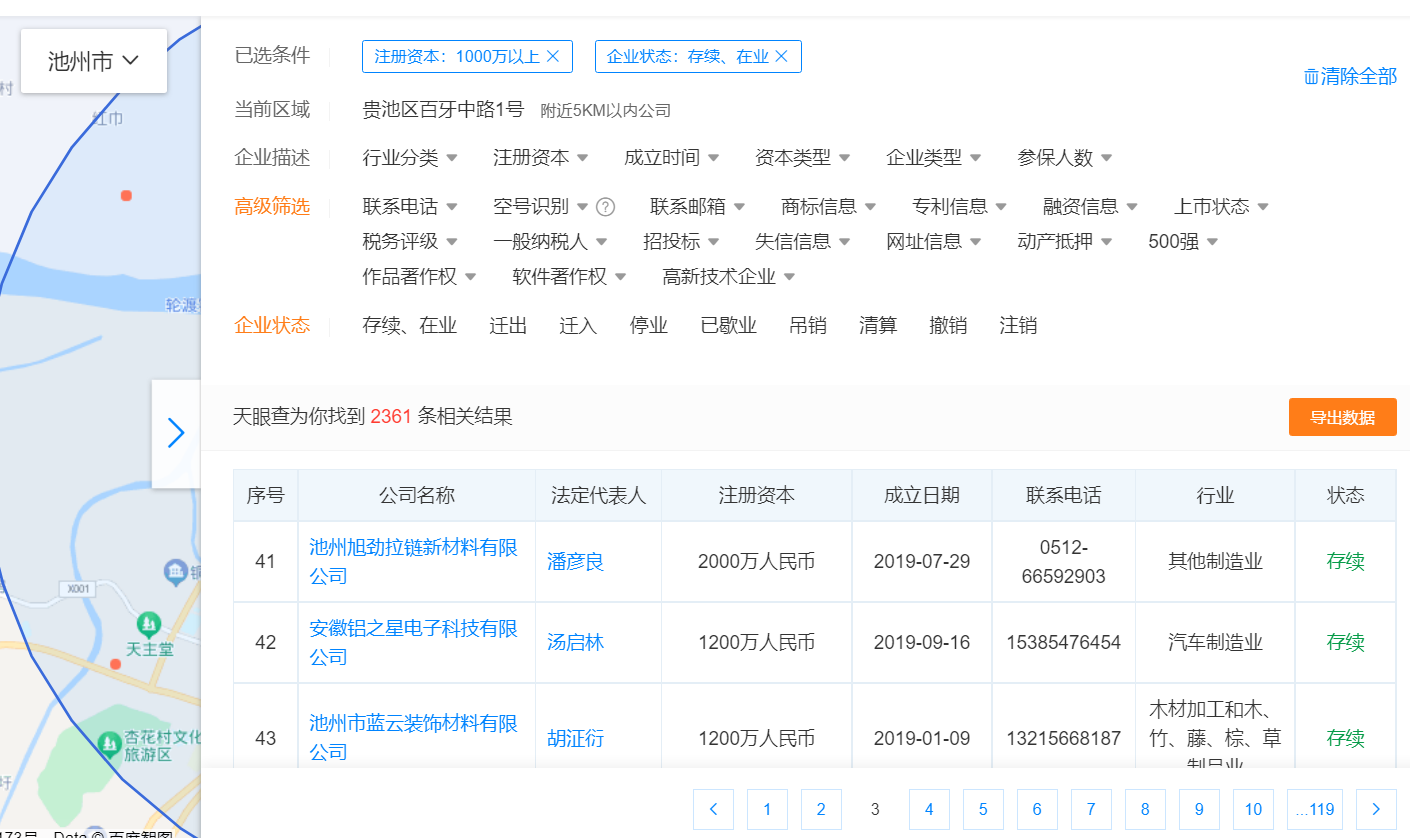The image size is (1410, 838).
Task: Click the 导出数据 export button
Action: [1342, 417]
